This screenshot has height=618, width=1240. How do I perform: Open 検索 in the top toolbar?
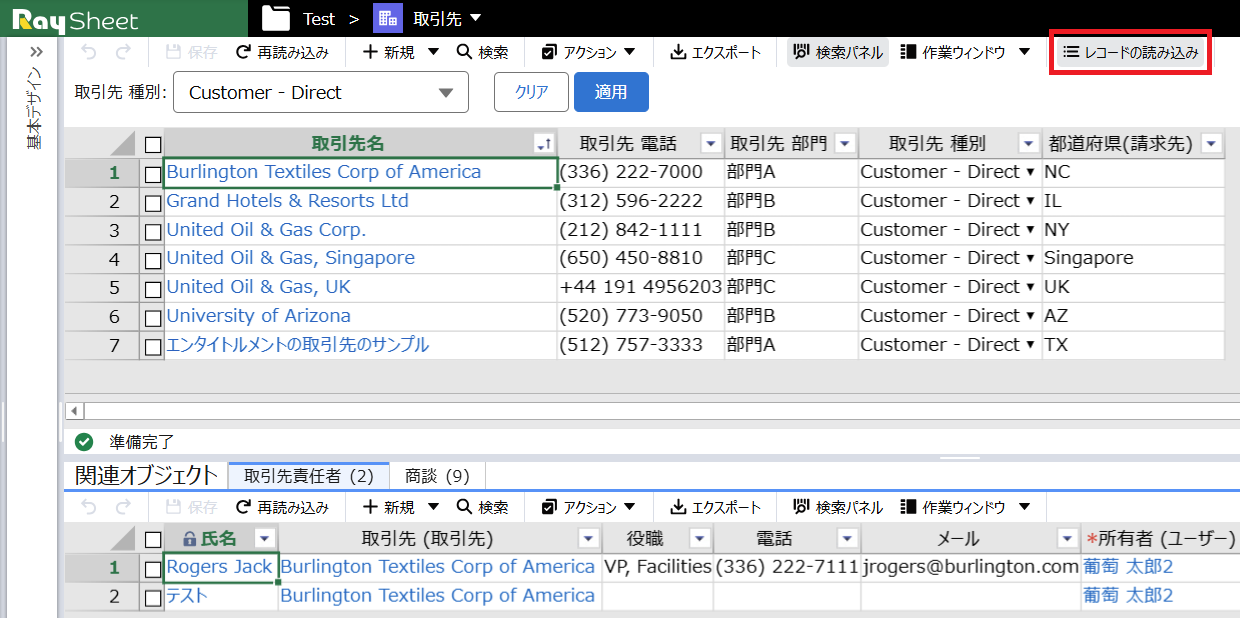click(483, 52)
